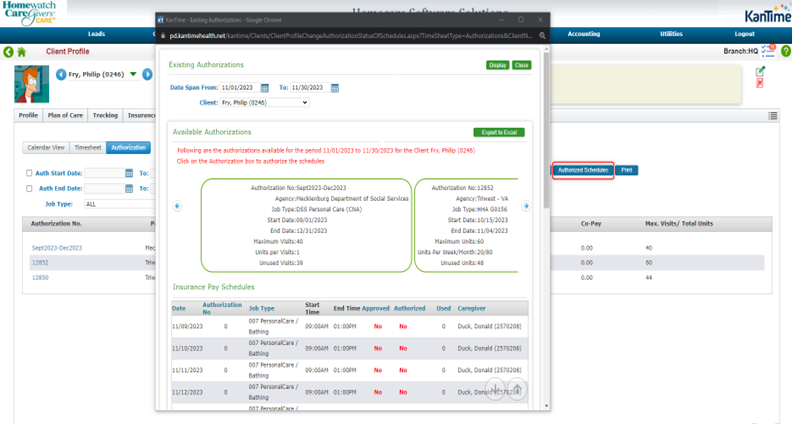Open calendar picker for Date Span From
The height and width of the screenshot is (424, 792).
pyautogui.click(x=265, y=88)
